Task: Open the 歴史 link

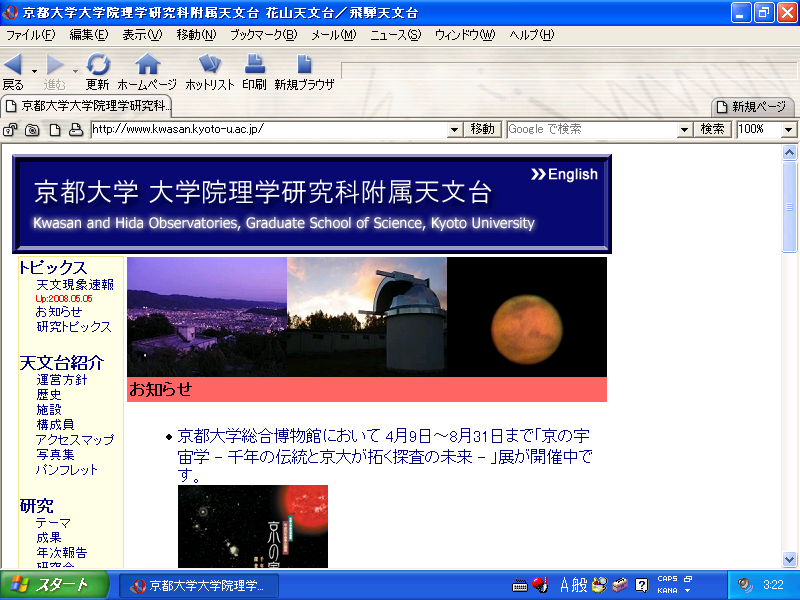Action: pyautogui.click(x=48, y=394)
